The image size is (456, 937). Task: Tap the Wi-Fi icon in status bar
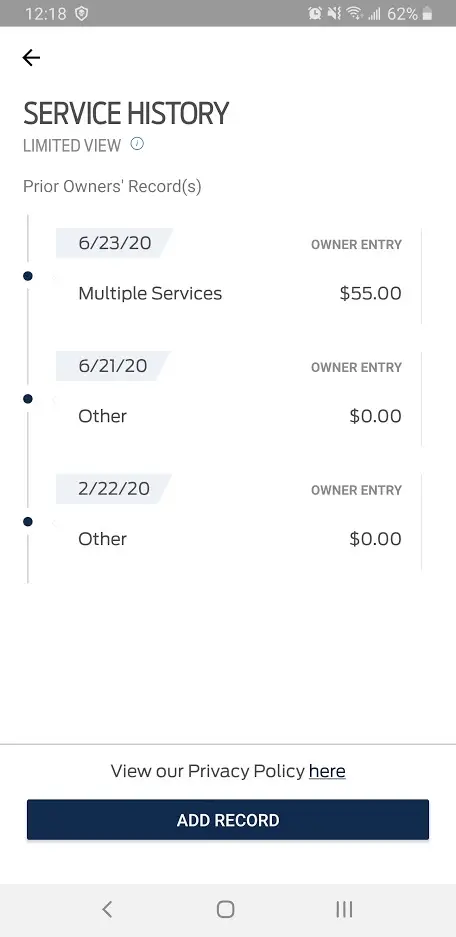pos(354,13)
